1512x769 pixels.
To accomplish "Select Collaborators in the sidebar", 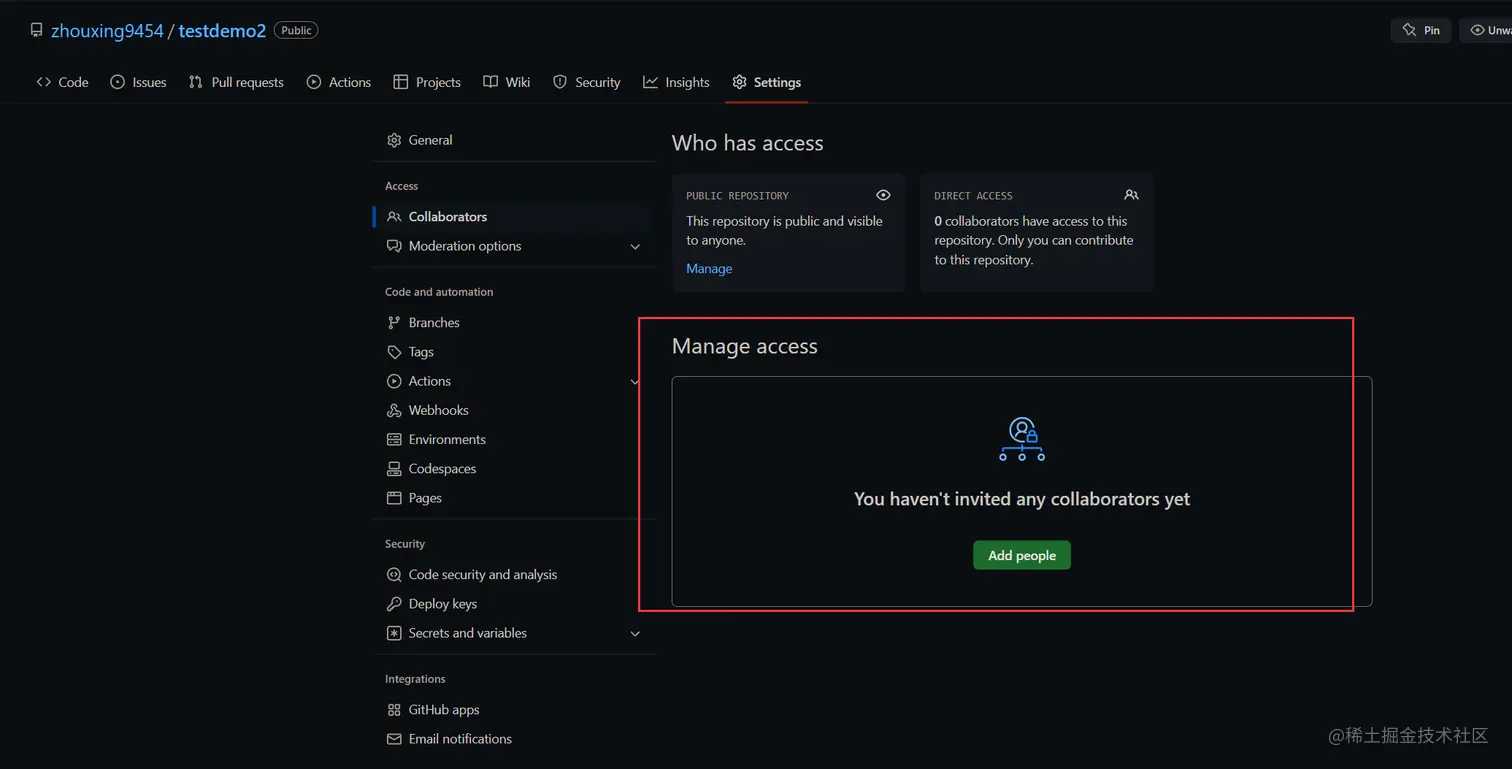I will pos(511,216).
